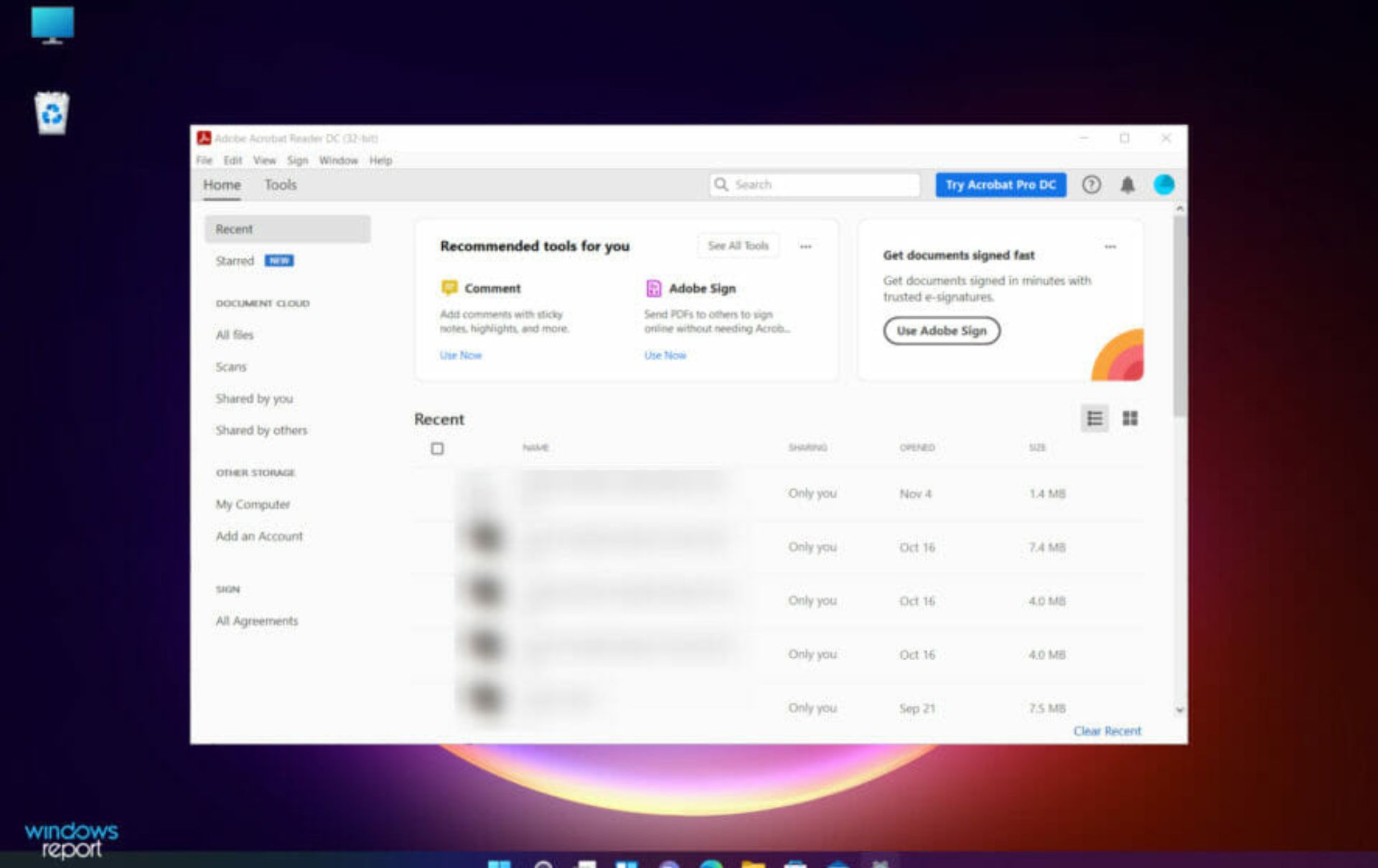This screenshot has height=868, width=1378.
Task: Open the thumbnail of the Sep 21 file
Action: tap(484, 699)
